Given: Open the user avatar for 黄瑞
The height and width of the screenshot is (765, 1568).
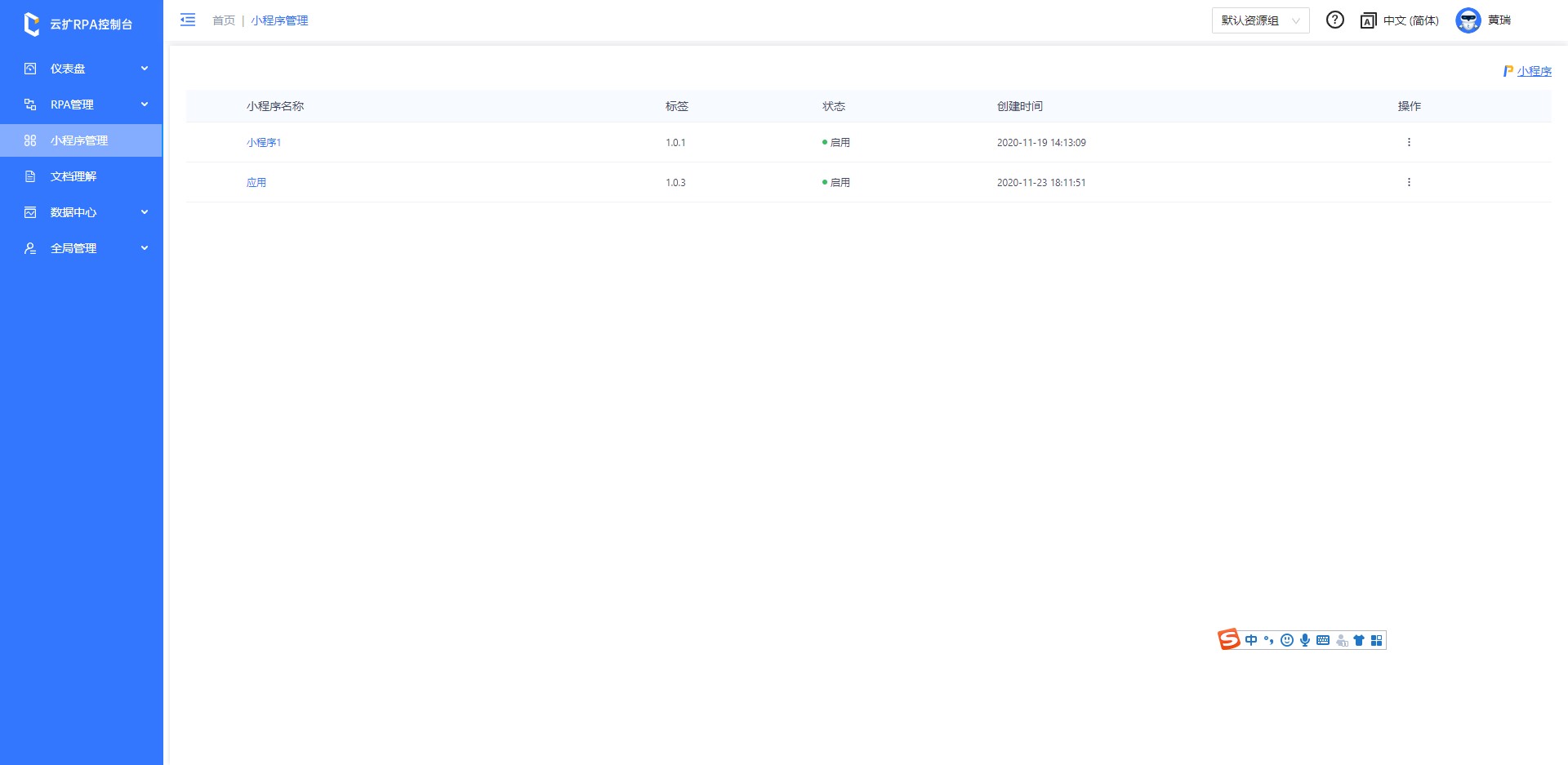Looking at the screenshot, I should (x=1468, y=20).
